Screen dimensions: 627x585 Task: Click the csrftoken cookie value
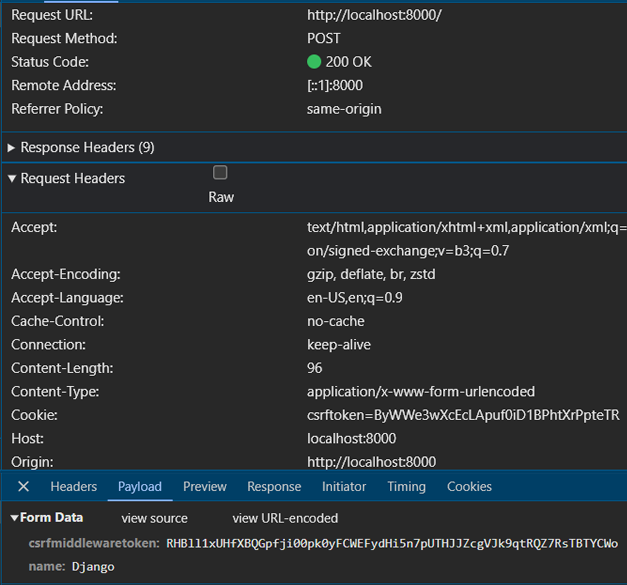tap(463, 415)
